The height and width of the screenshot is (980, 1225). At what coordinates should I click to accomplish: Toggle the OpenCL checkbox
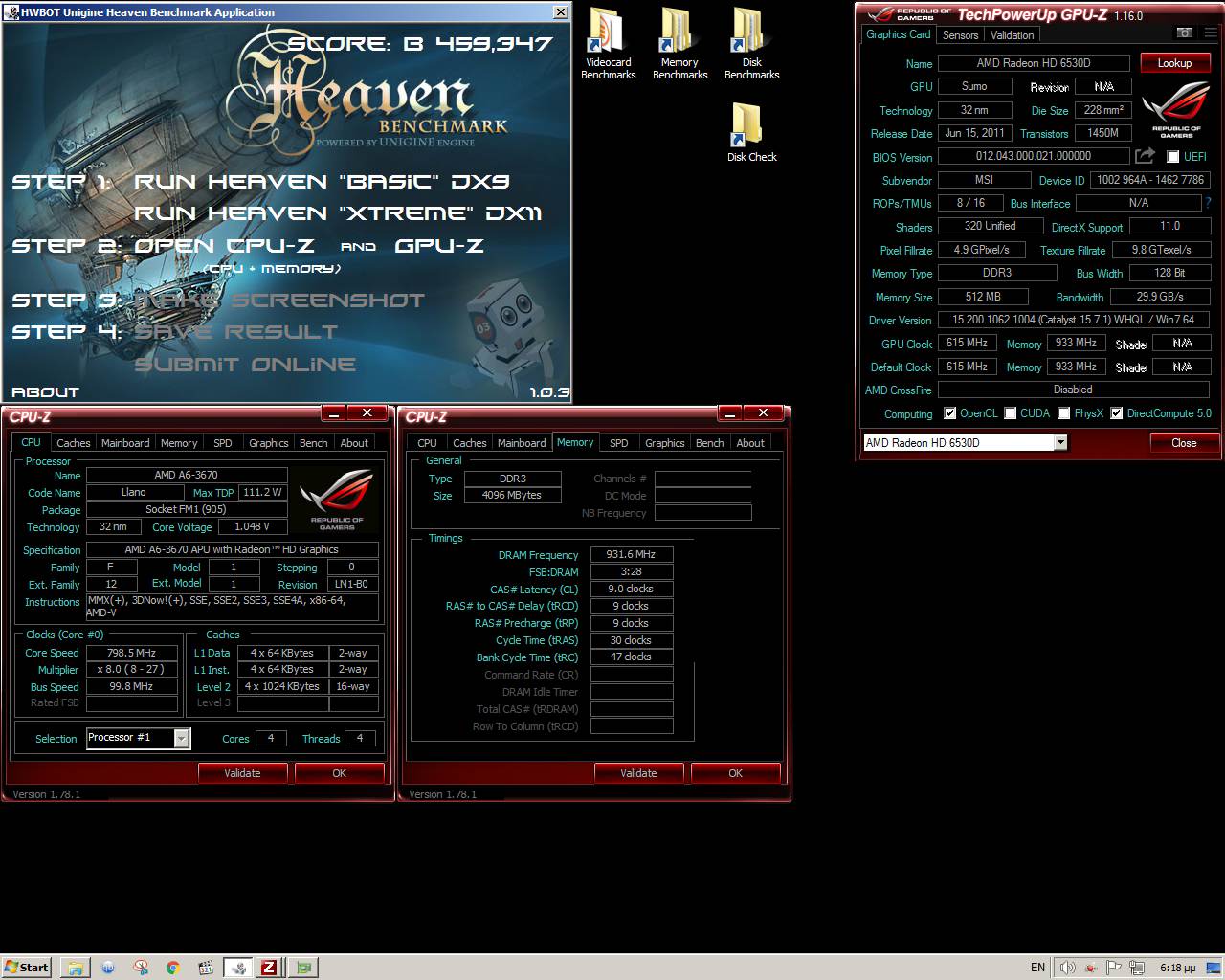pyautogui.click(x=949, y=413)
